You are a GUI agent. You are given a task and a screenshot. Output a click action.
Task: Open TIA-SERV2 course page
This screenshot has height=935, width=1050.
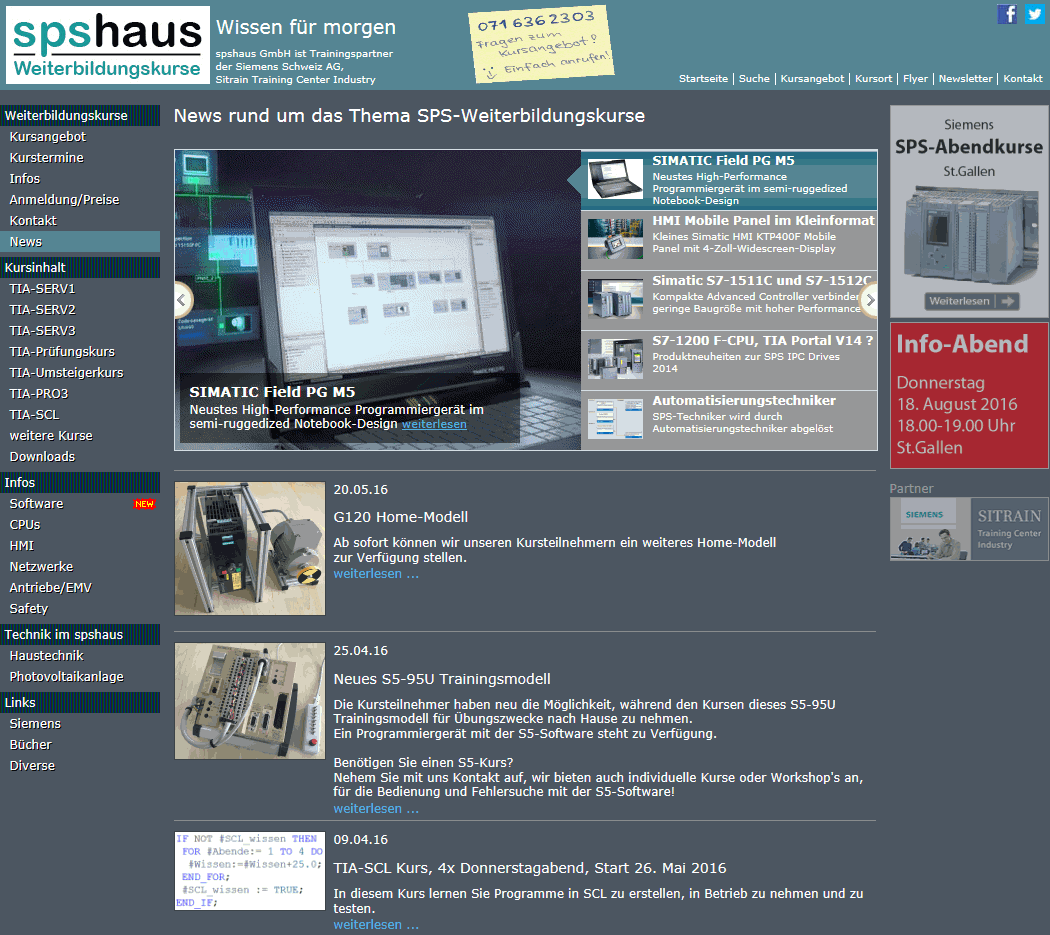click(42, 310)
